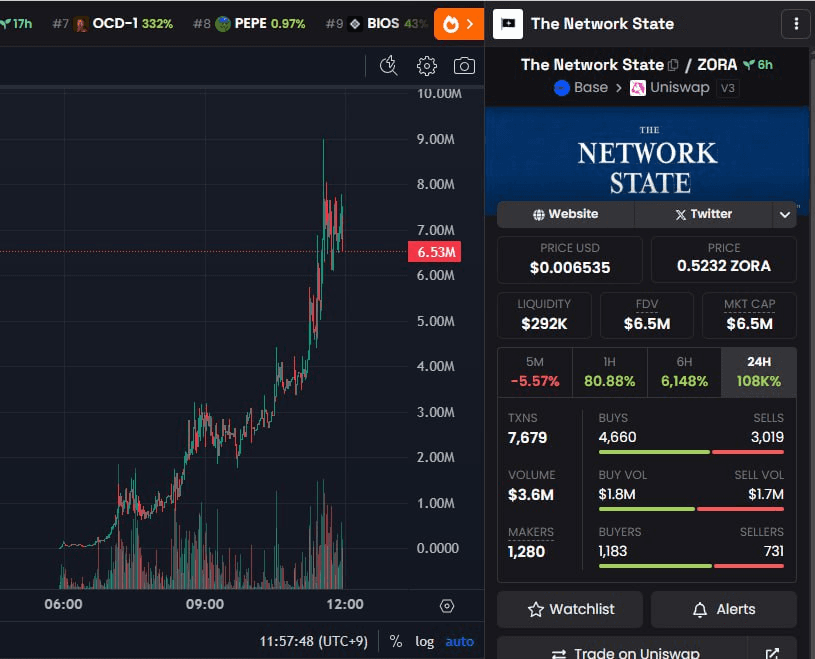
Task: Select the 1H timeframe tab
Action: [x=610, y=373]
